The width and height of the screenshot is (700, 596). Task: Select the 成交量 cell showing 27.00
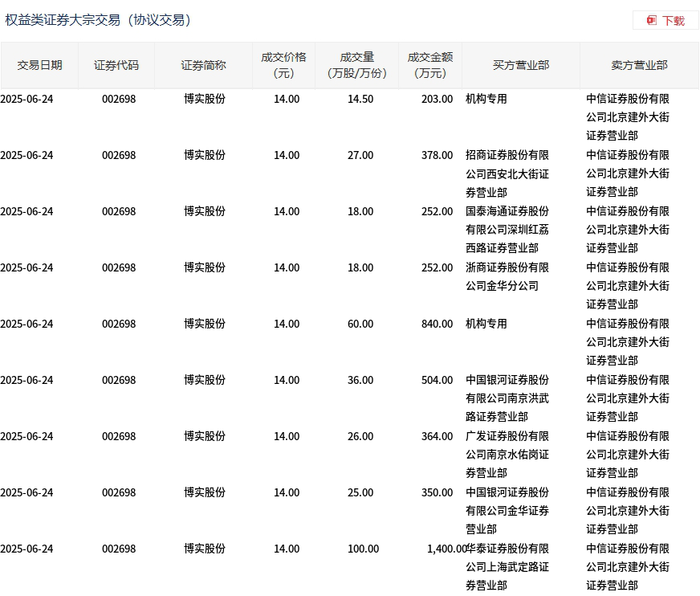coord(360,155)
